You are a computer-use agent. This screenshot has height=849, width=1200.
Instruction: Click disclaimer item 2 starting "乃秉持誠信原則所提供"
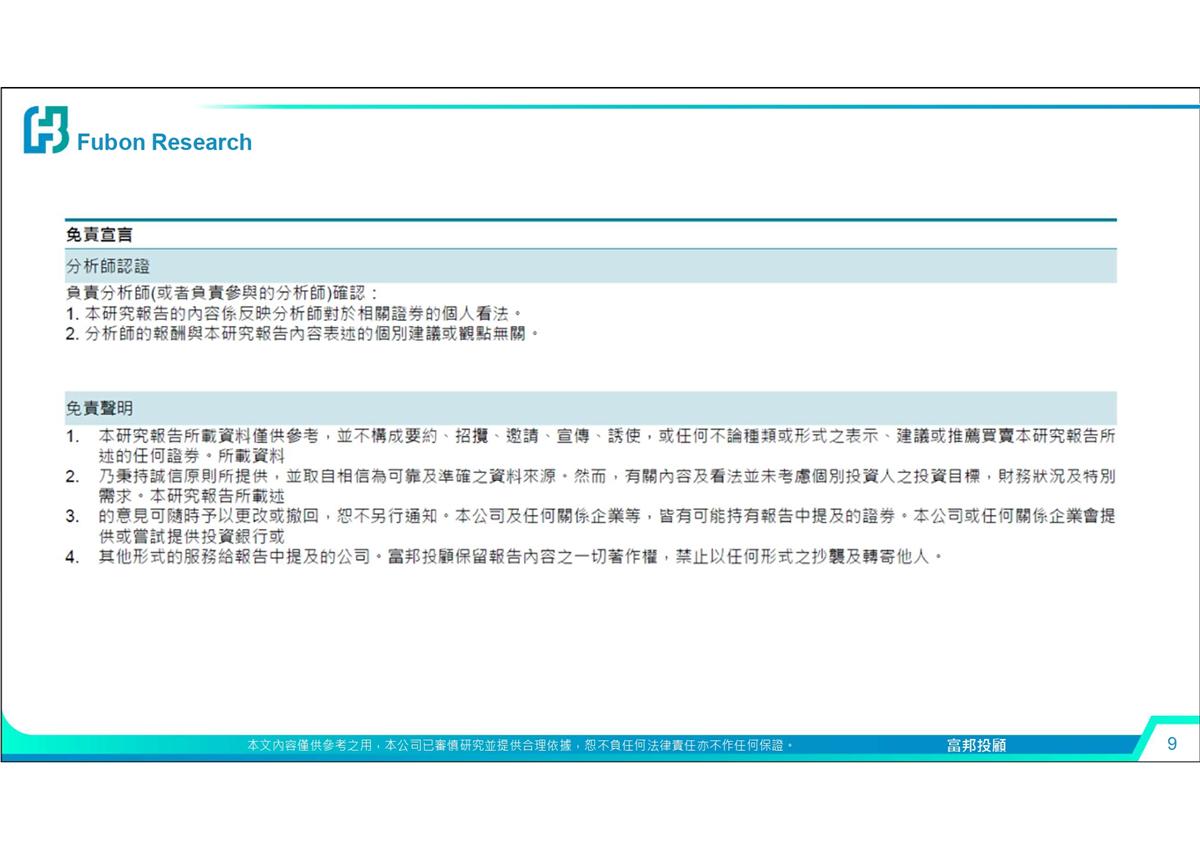point(591,486)
